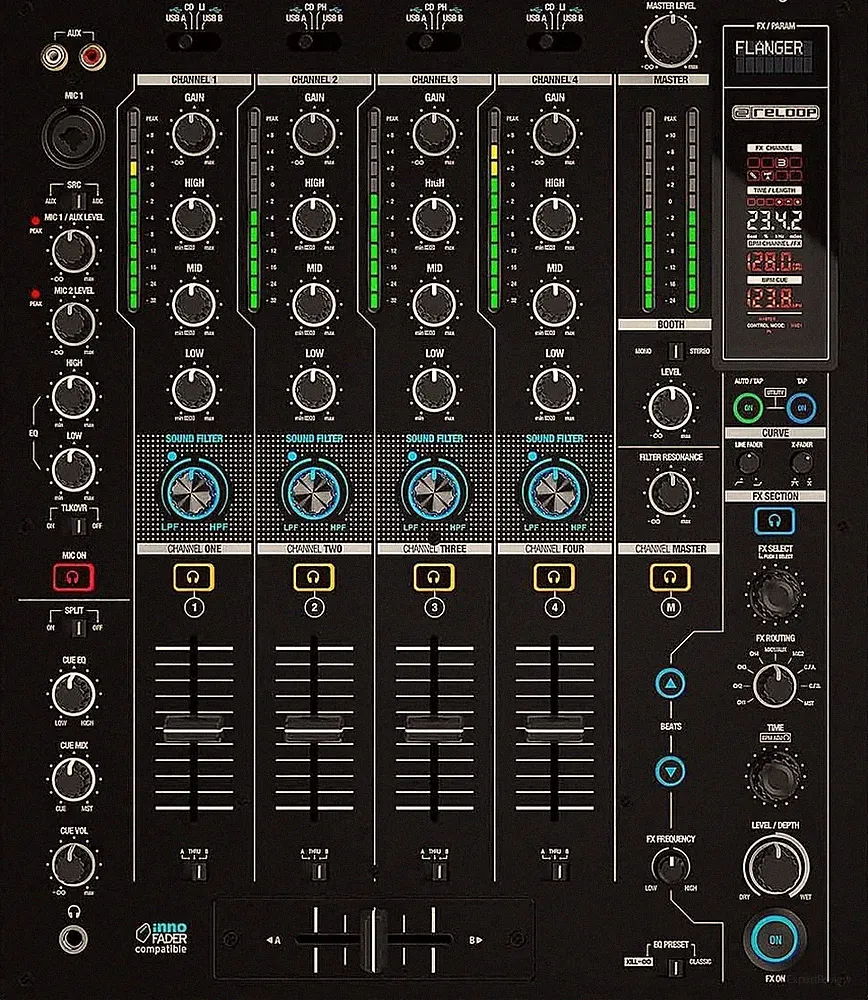Click the Beats down arrow button
Screen dimensions: 868x1000
coord(670,771)
